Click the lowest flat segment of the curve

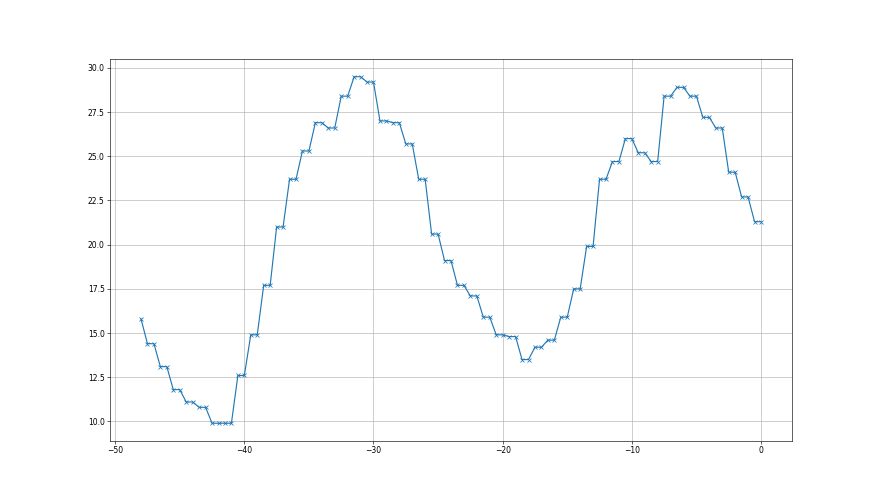[222, 423]
